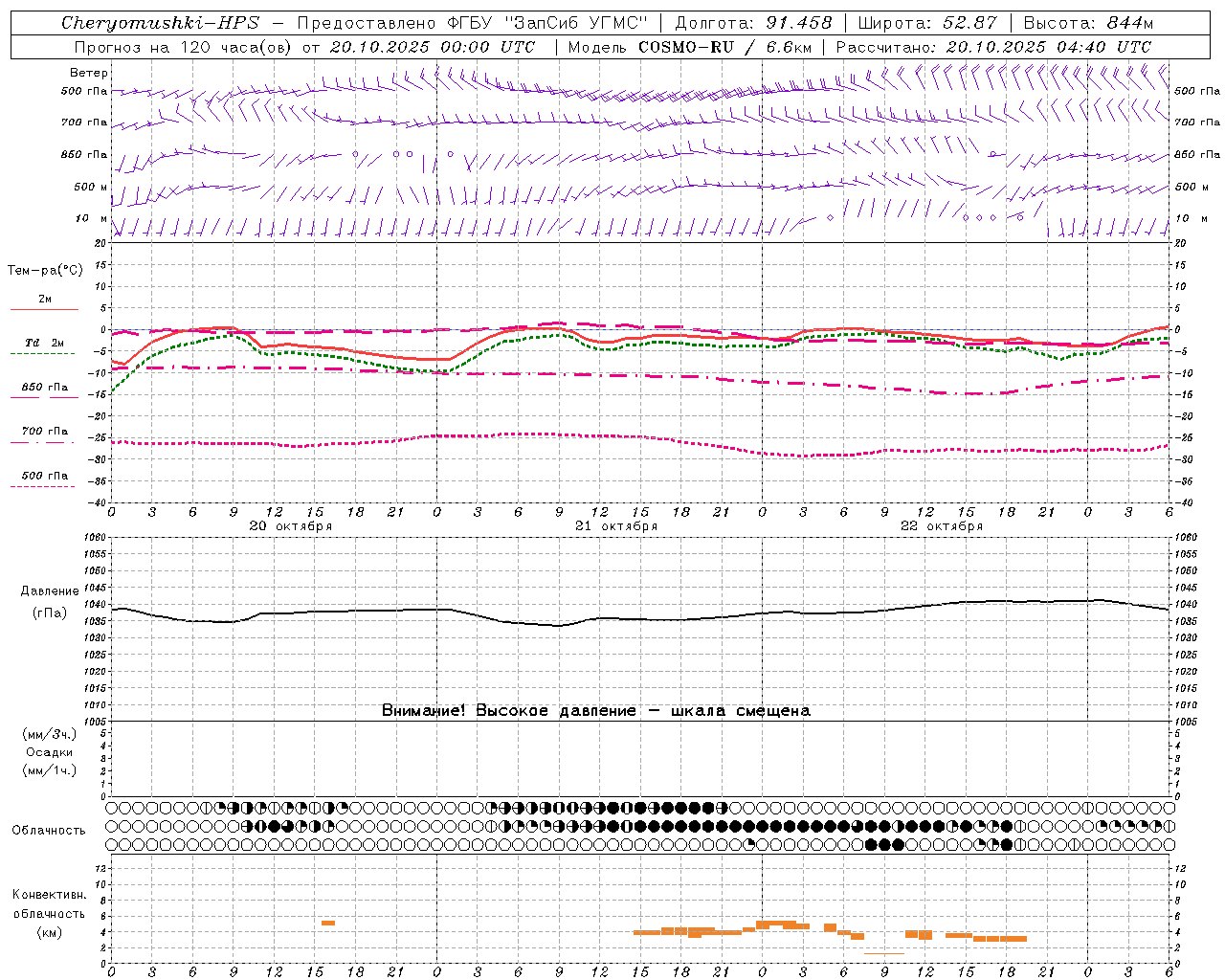Select the text Предоставлено ФГБУ "ЗапСиб УГМС"
The width and height of the screenshot is (1225, 980).
(473, 23)
